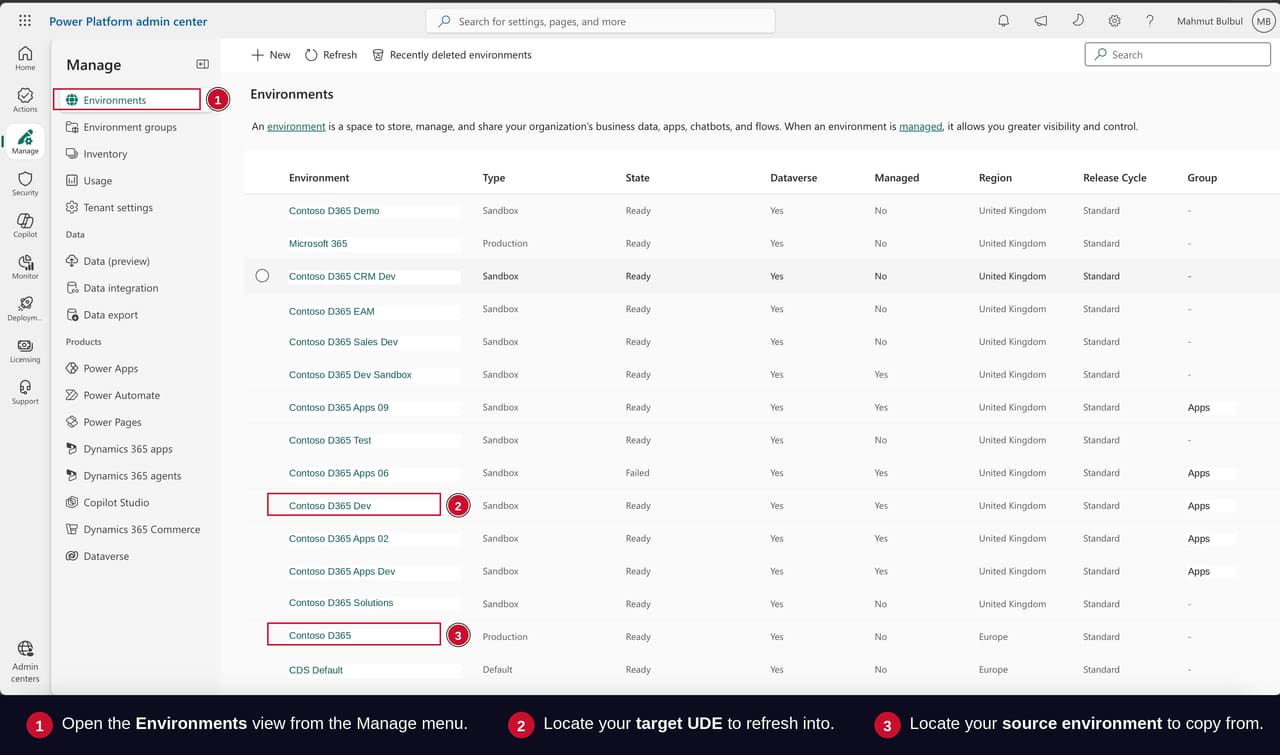Click 'Apps' group for Contoso D365 Apps 09
The height and width of the screenshot is (755, 1280).
1199,408
